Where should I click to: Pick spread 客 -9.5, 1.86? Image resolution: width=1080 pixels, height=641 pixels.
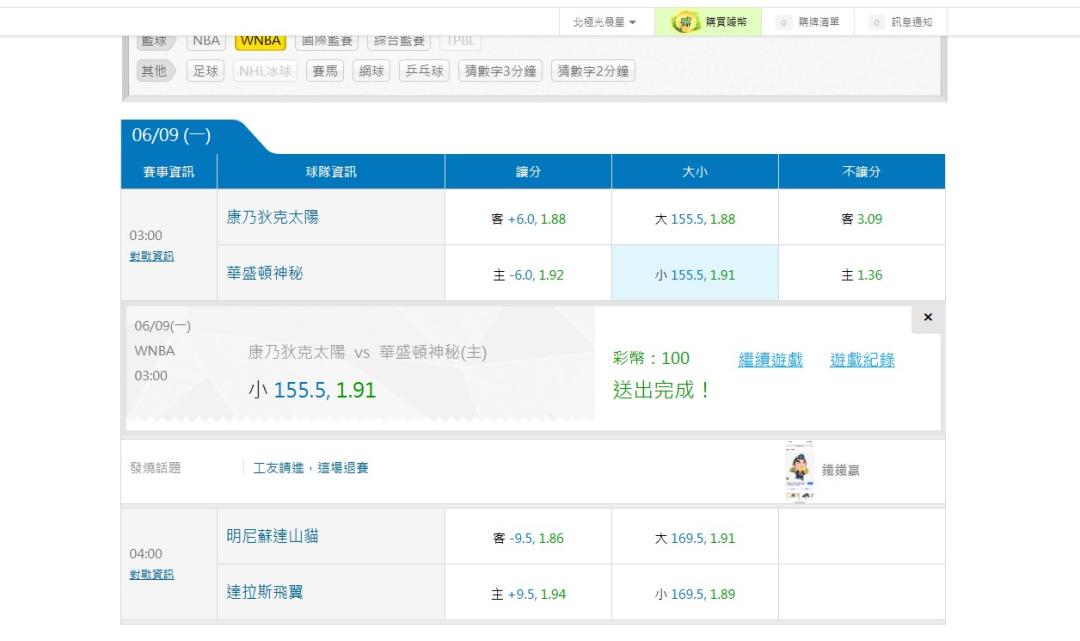pyautogui.click(x=528, y=538)
